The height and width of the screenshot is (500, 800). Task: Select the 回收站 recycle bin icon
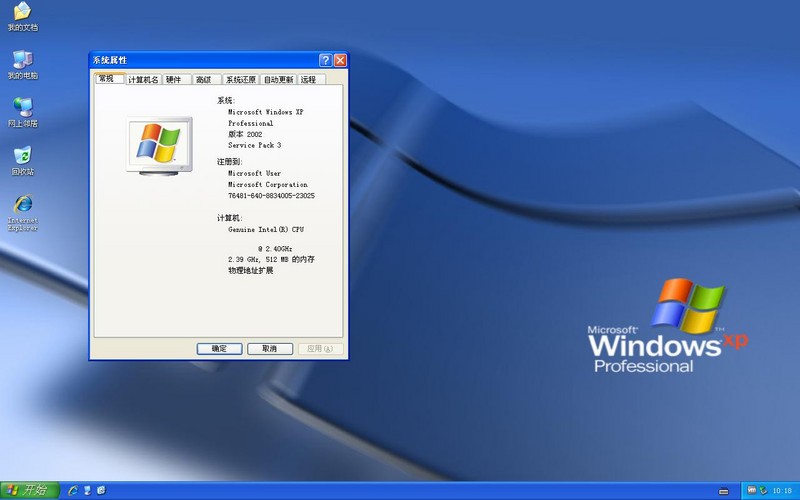(22, 161)
